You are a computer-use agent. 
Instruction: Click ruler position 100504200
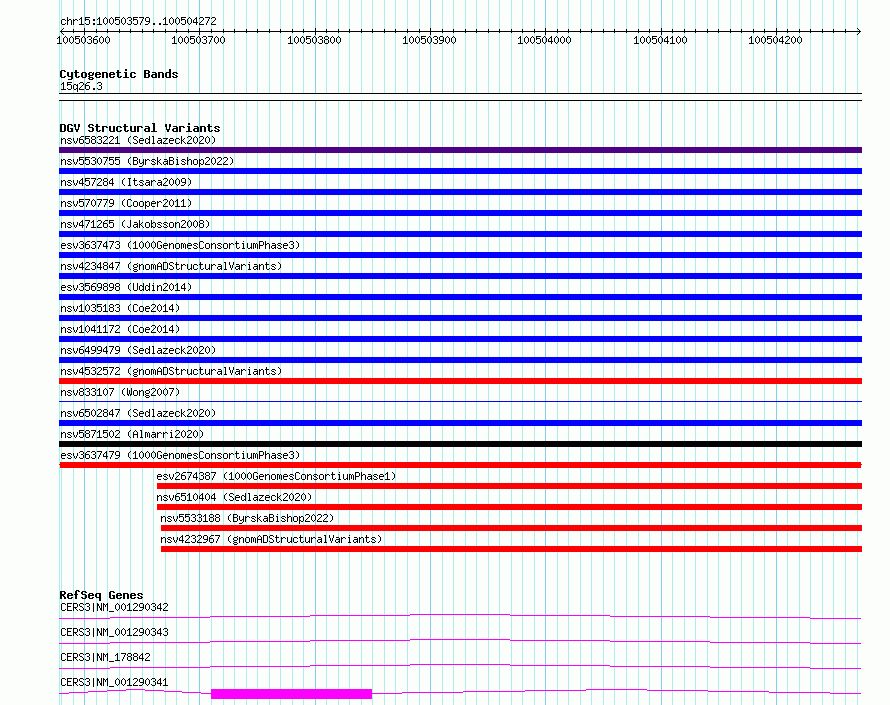tap(775, 40)
